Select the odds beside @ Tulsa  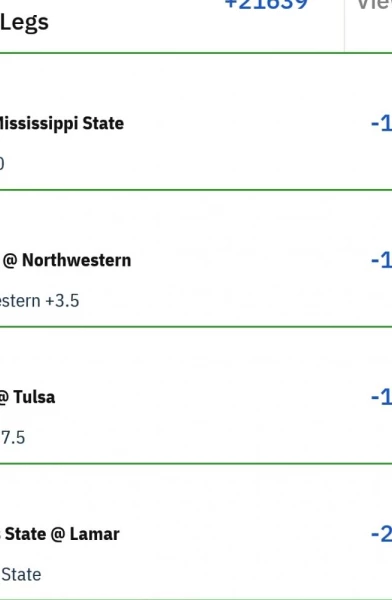pos(381,397)
